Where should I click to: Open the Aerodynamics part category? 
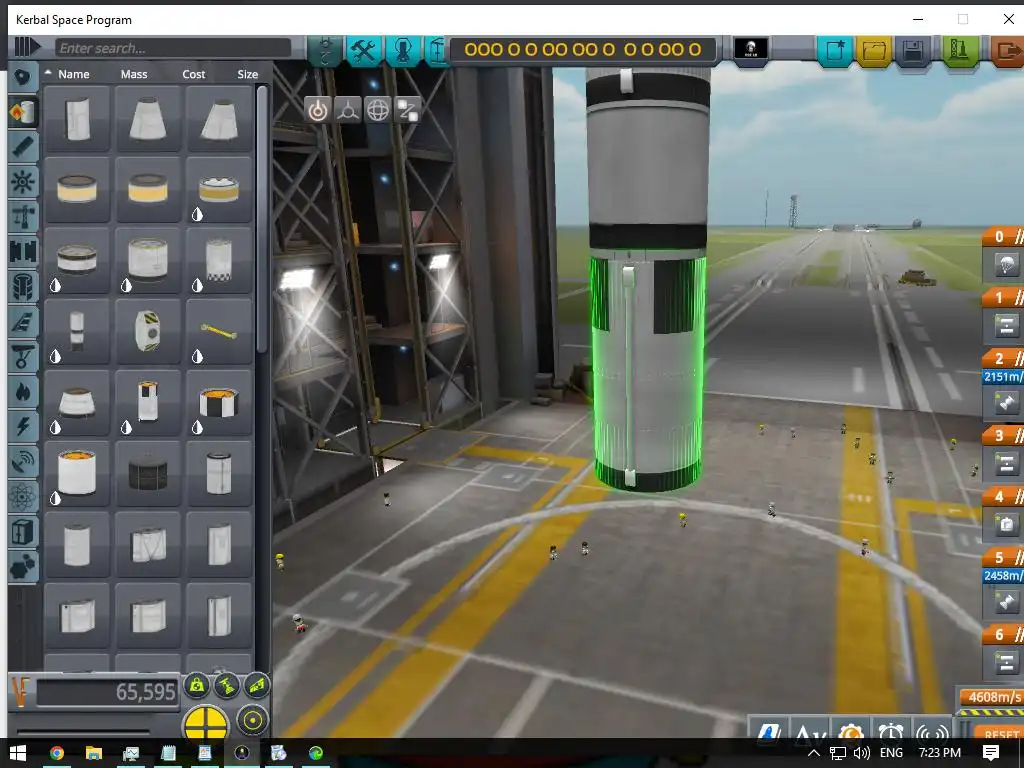[23, 321]
